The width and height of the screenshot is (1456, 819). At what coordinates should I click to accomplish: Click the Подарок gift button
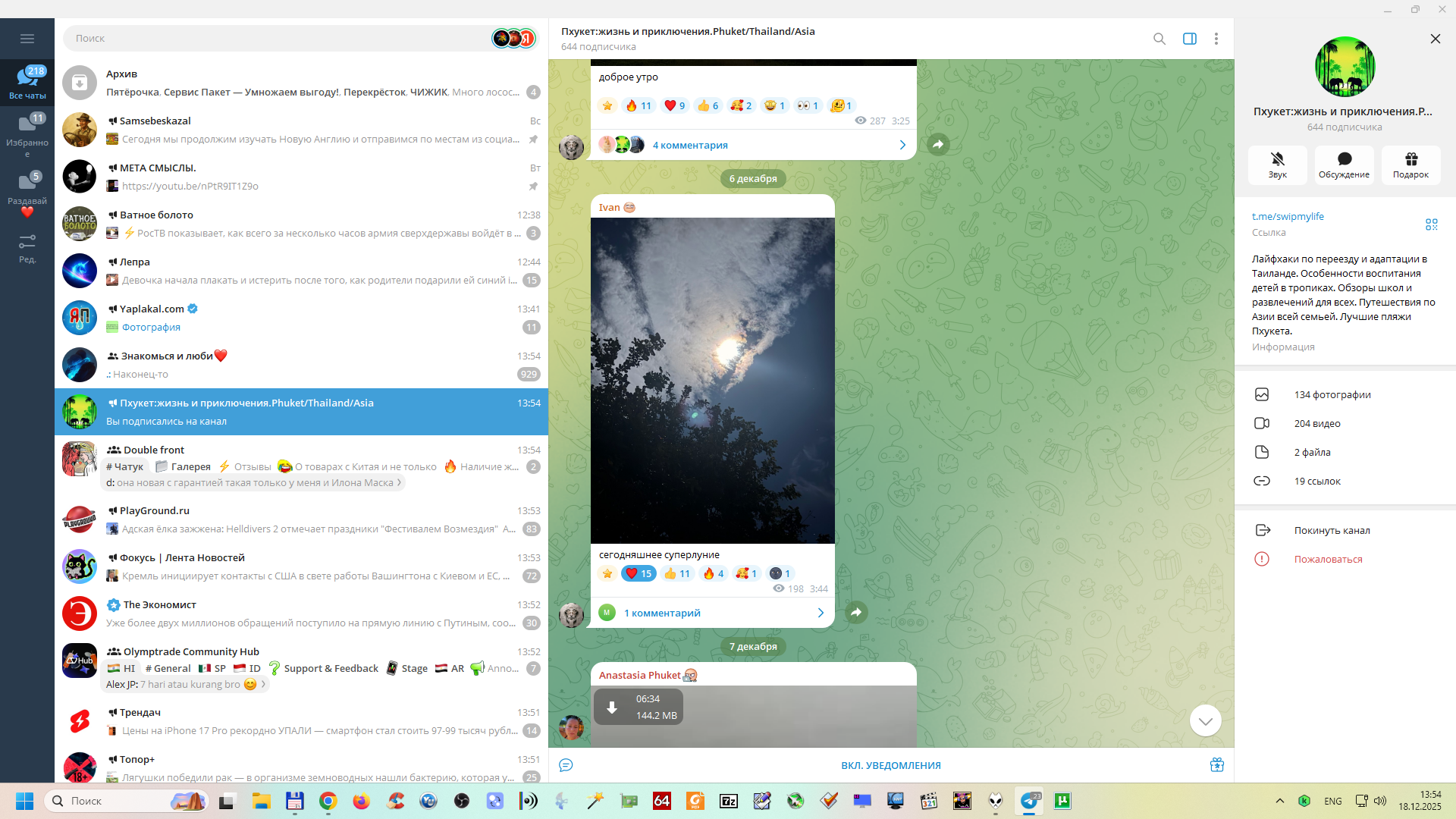pyautogui.click(x=1410, y=165)
